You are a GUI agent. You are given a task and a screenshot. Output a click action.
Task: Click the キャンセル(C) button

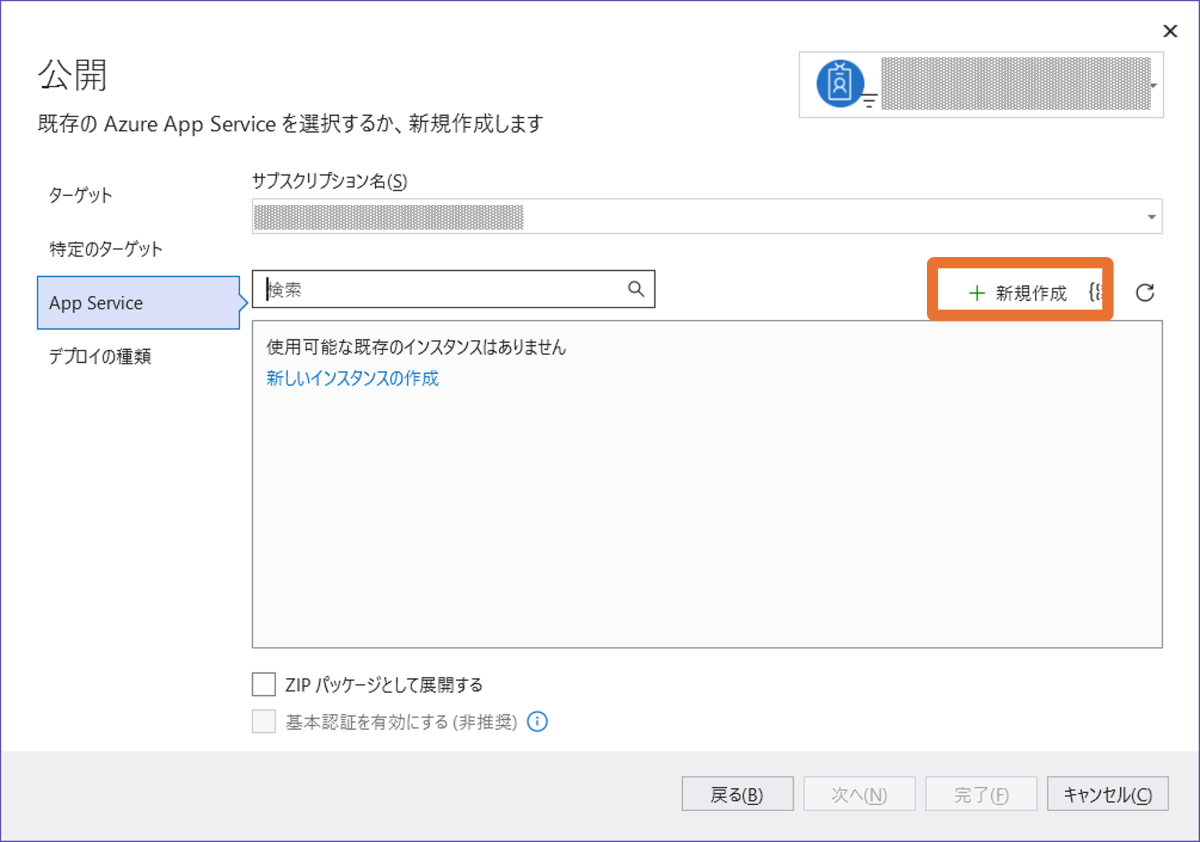(1108, 795)
